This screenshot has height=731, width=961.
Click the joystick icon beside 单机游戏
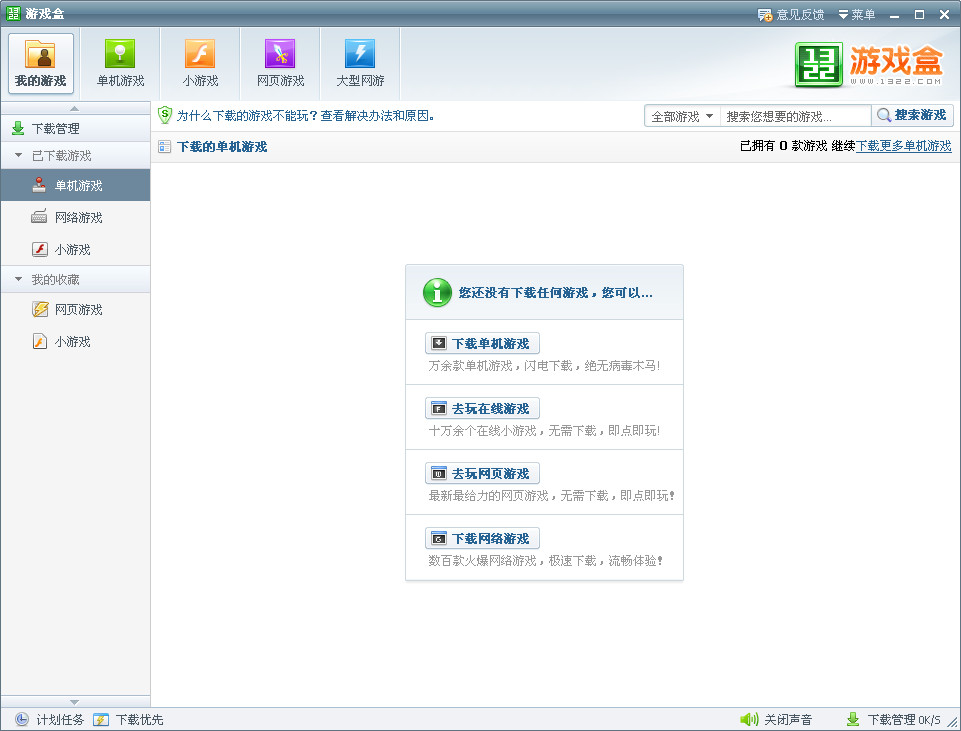pos(39,185)
